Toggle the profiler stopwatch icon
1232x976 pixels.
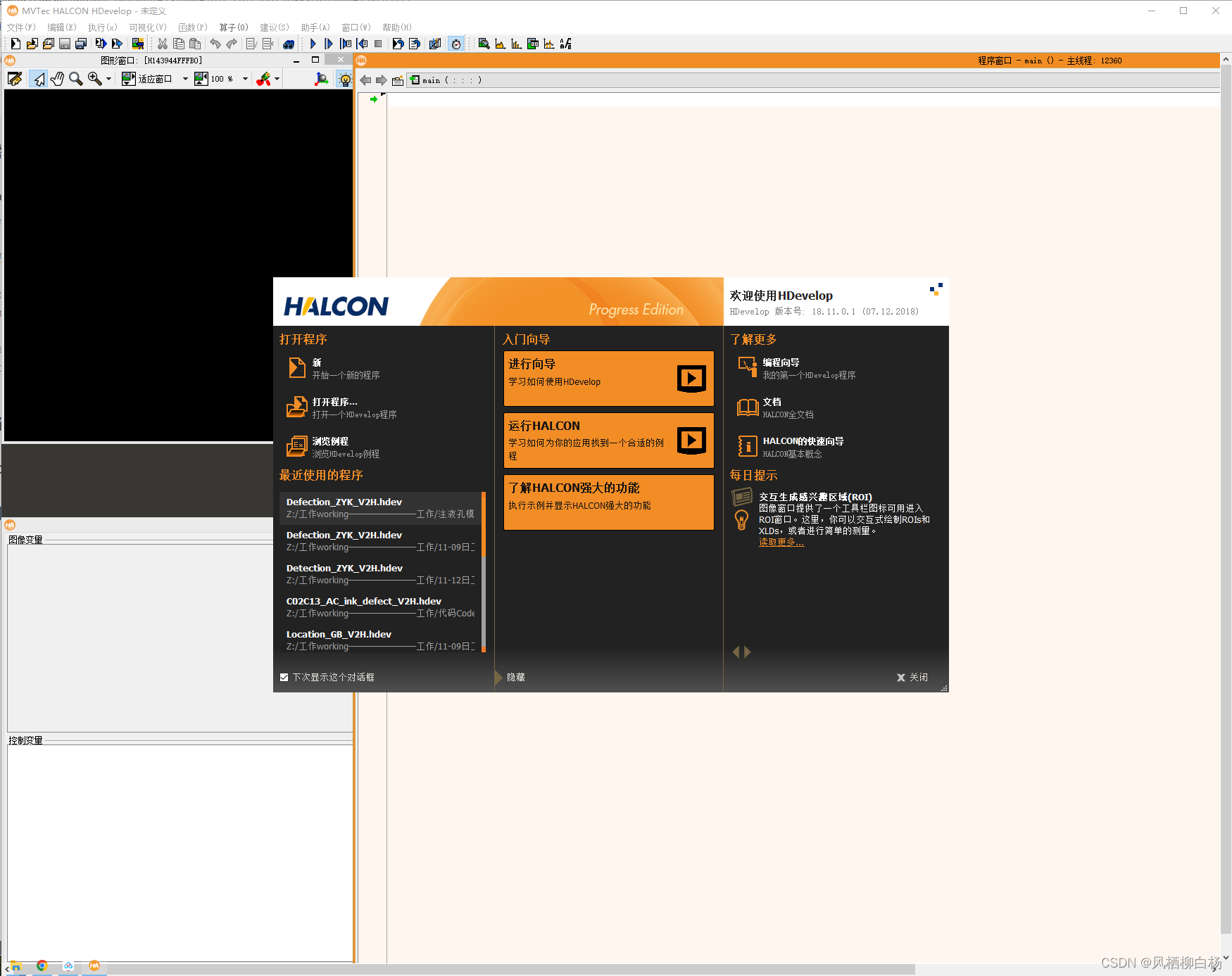click(x=456, y=44)
